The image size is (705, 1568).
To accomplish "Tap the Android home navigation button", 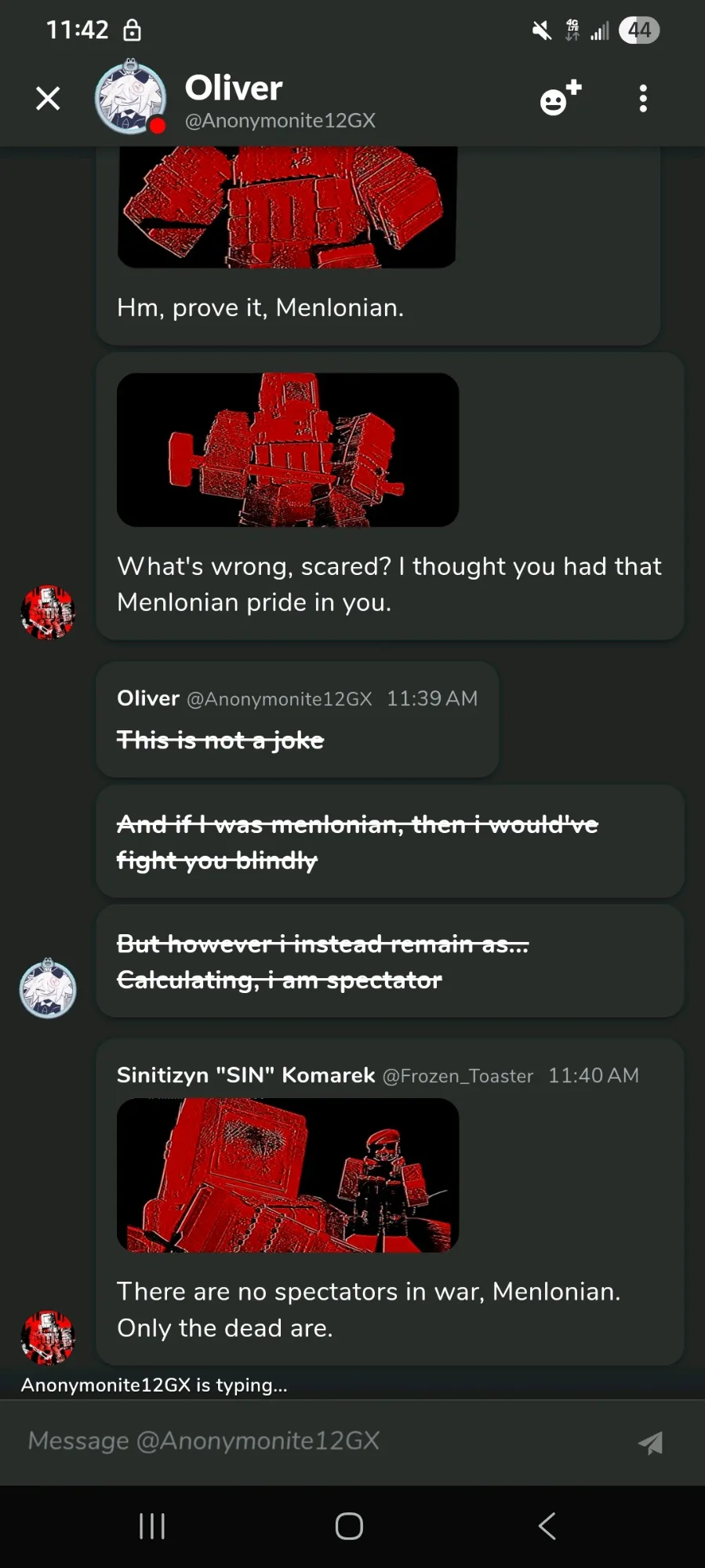I will point(349,1526).
